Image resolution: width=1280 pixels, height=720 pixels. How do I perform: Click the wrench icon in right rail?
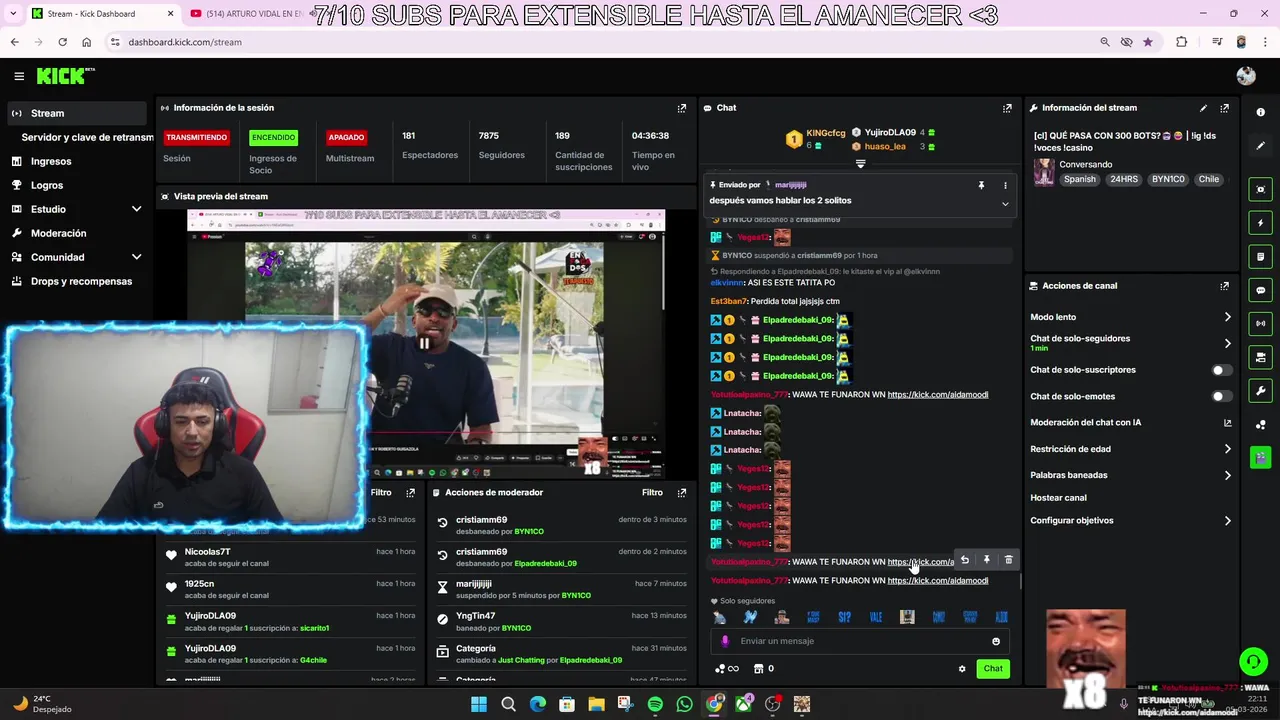pyautogui.click(x=1261, y=391)
